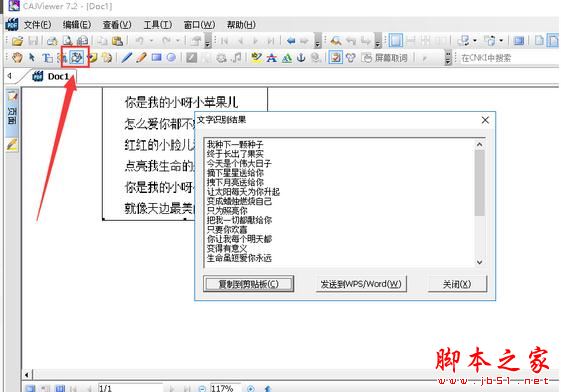The image size is (561, 392).
Task: Click the Open file folder icon
Action: coord(17,41)
